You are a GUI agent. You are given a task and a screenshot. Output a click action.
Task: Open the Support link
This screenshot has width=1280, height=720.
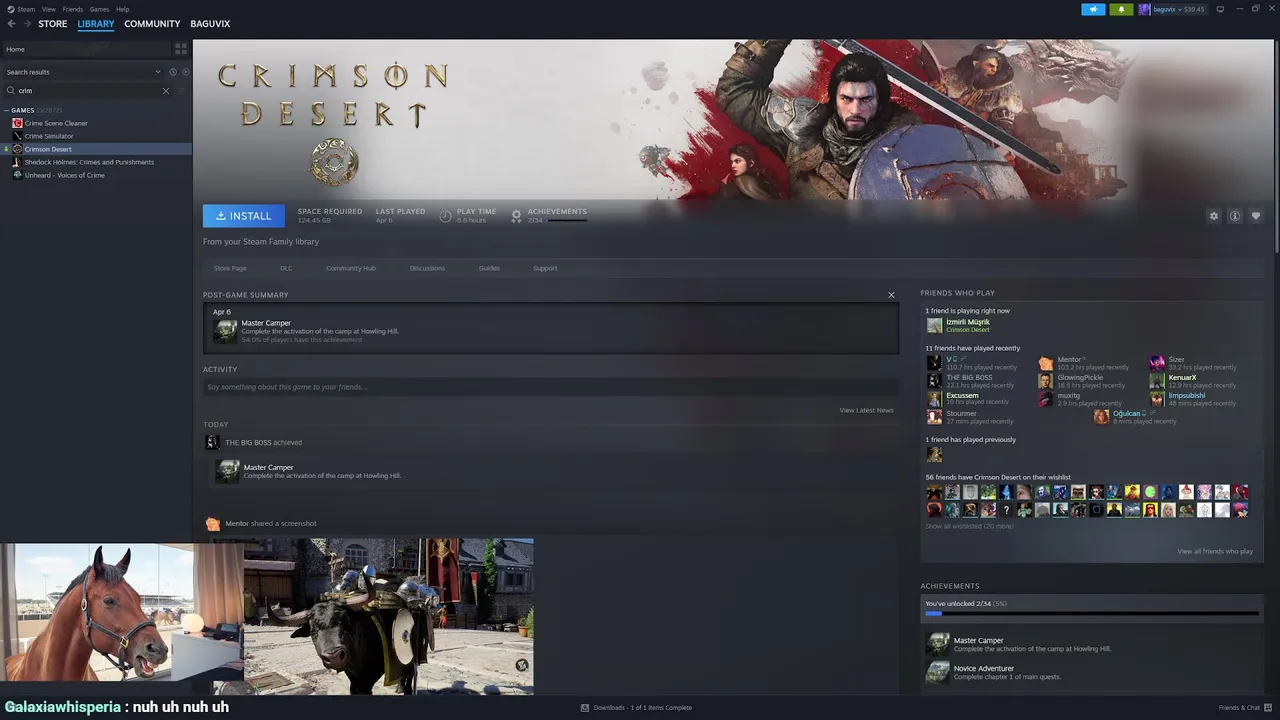545,268
